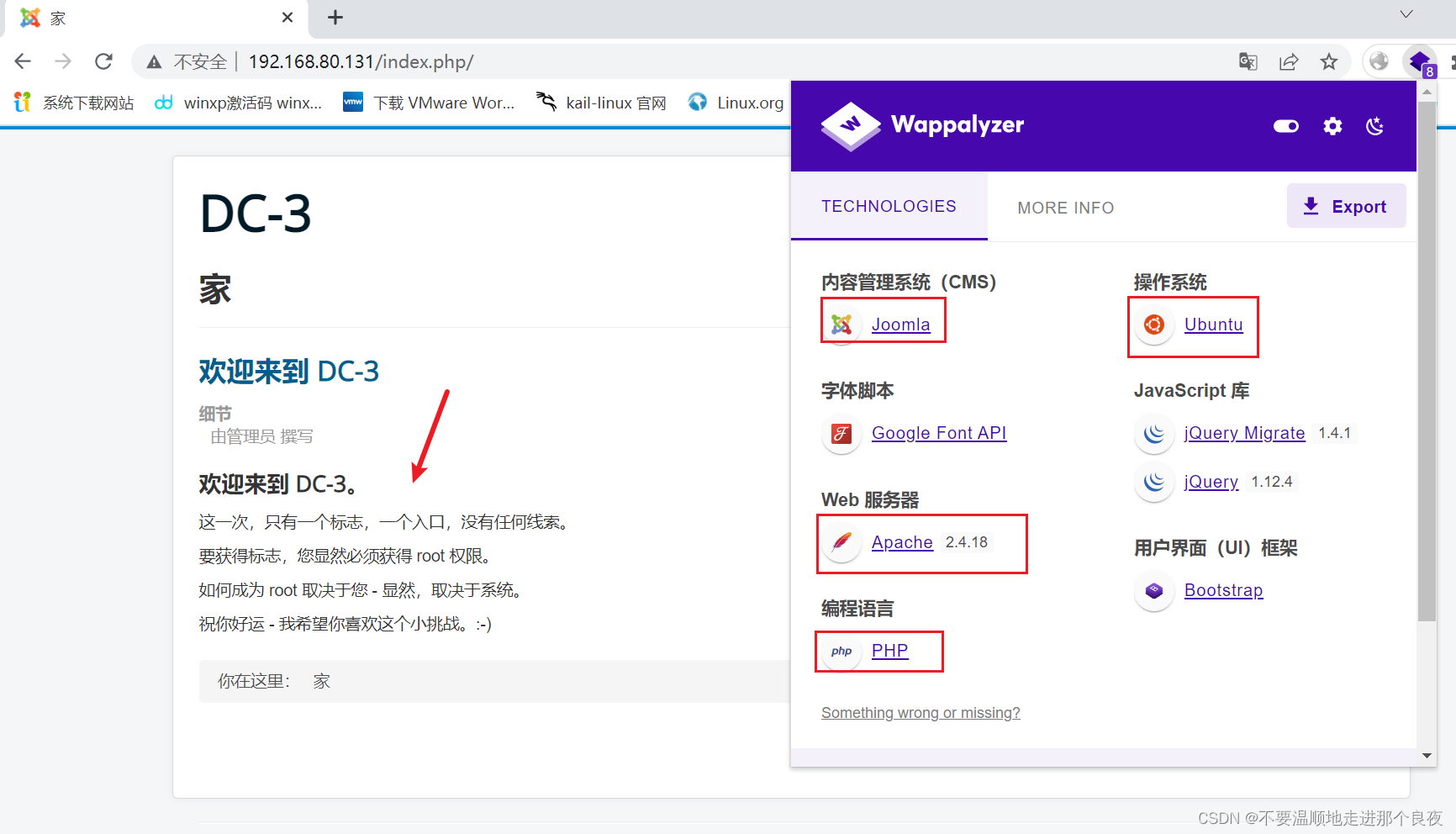
Task: Click the DC-3 site heading
Action: (256, 214)
